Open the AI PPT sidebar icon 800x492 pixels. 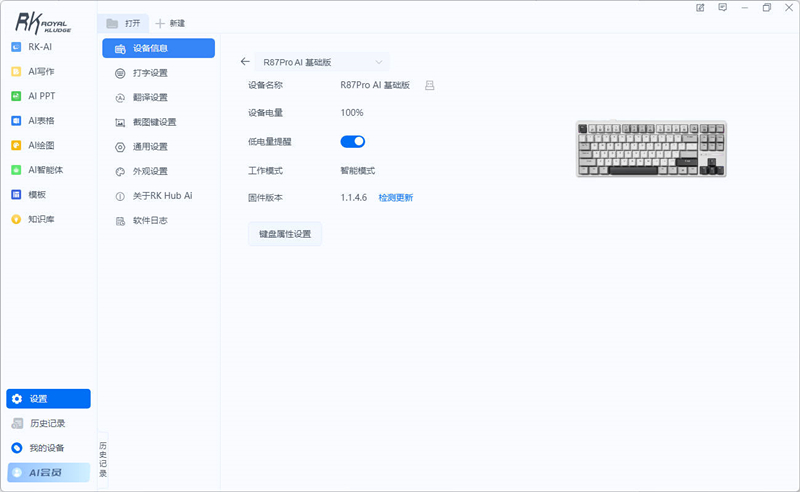(16, 96)
